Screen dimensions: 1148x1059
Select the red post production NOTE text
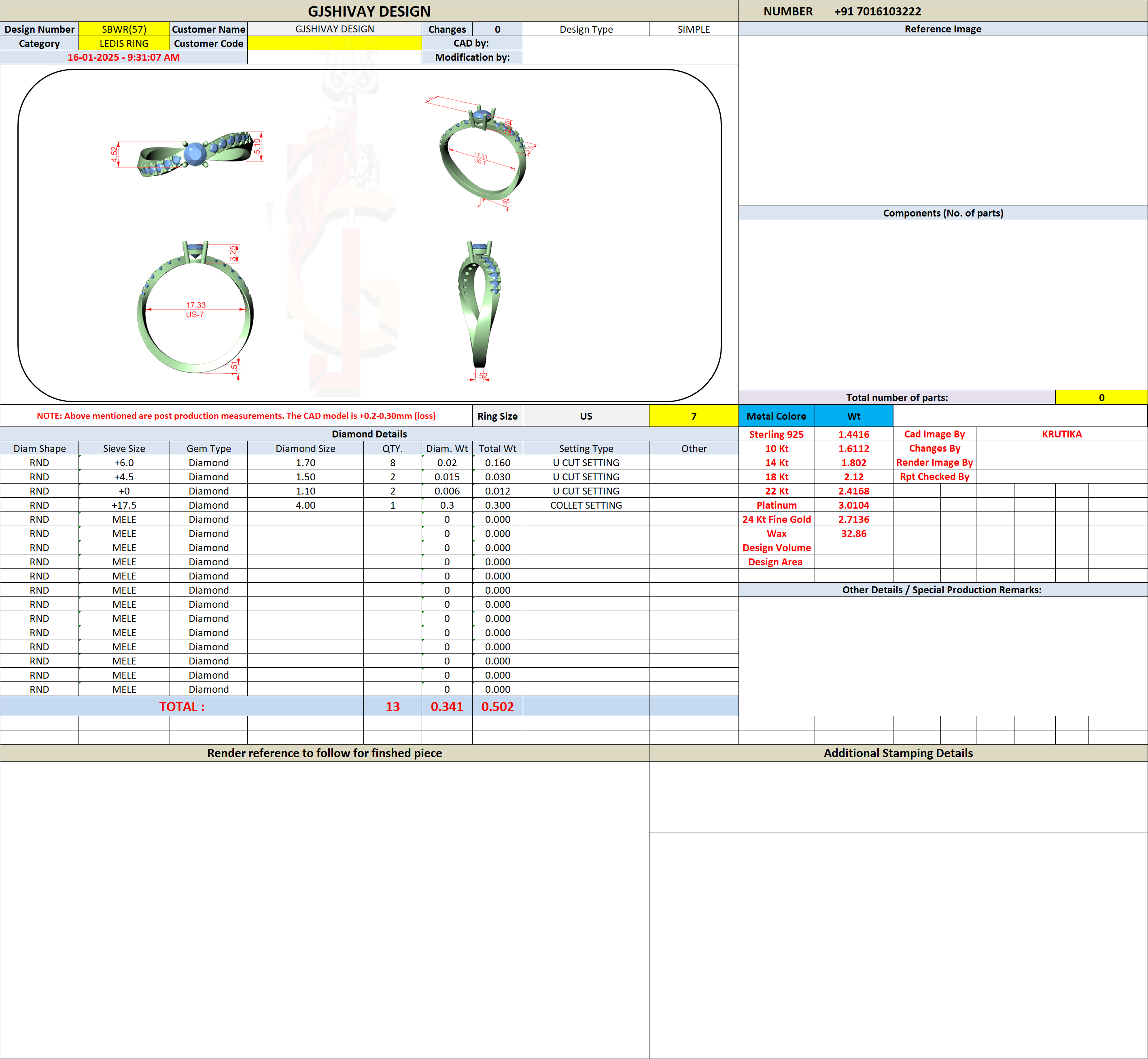pos(236,416)
